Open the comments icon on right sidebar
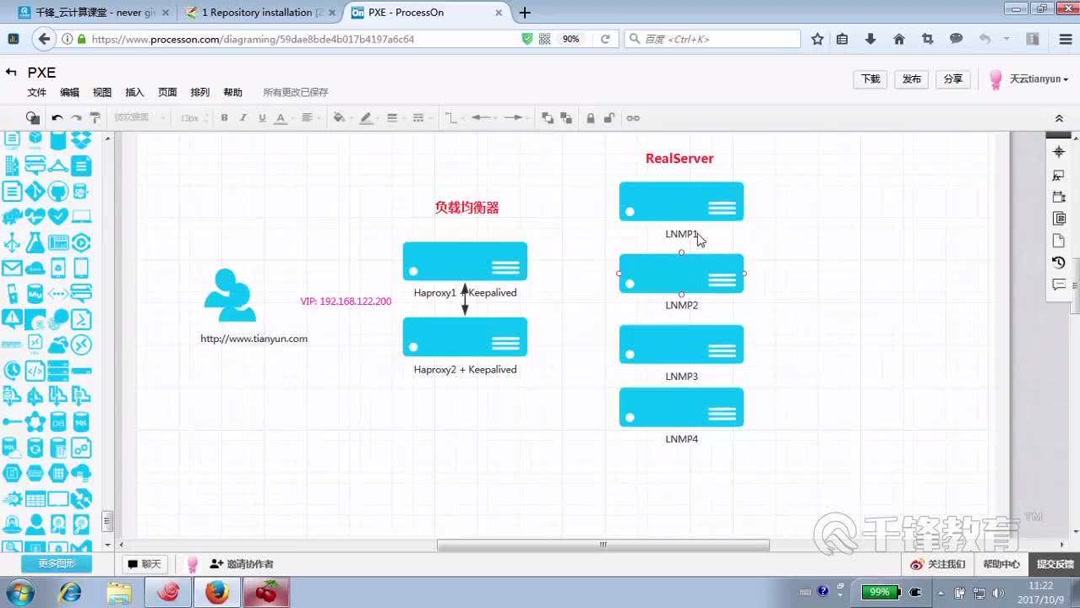The width and height of the screenshot is (1080, 608). coord(1058,284)
